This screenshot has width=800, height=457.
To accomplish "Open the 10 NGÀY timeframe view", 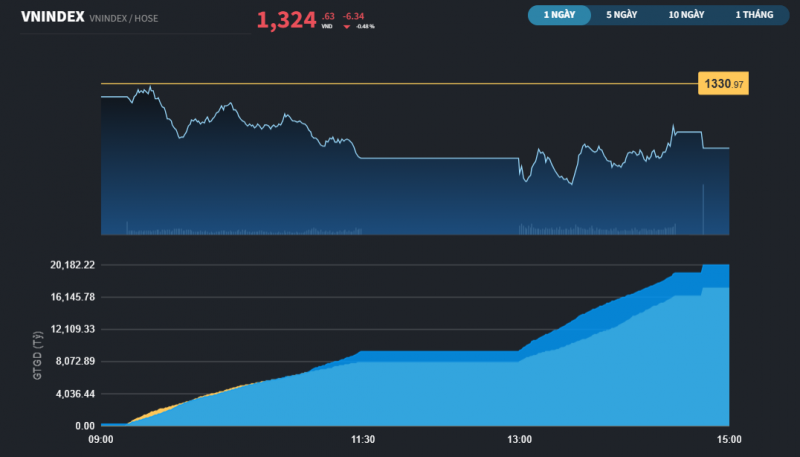I will (x=686, y=15).
